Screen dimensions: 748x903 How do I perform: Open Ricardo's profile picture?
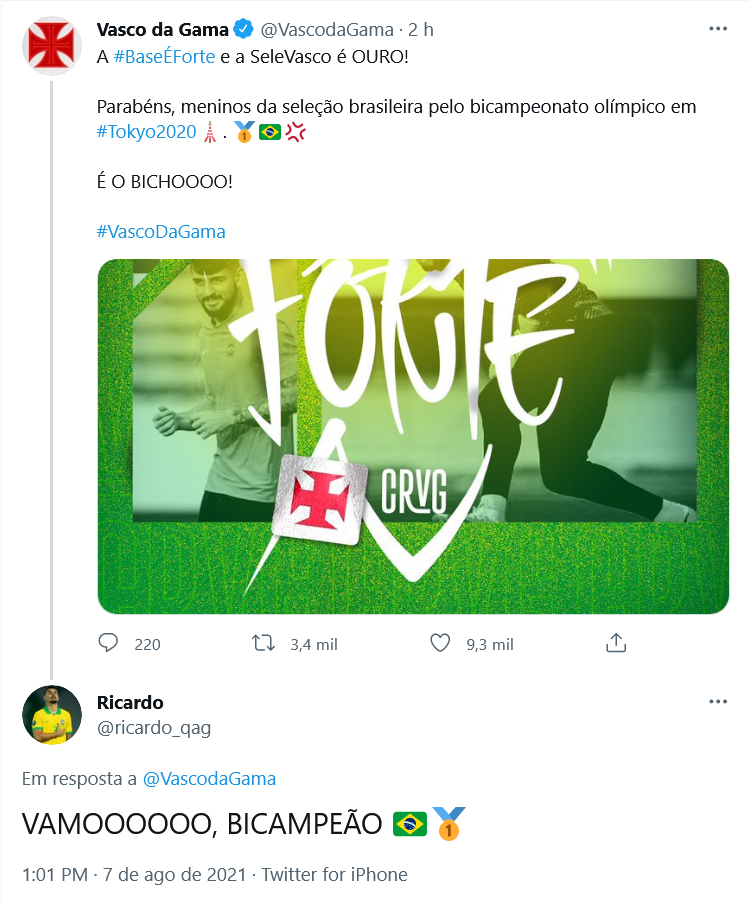[x=52, y=715]
